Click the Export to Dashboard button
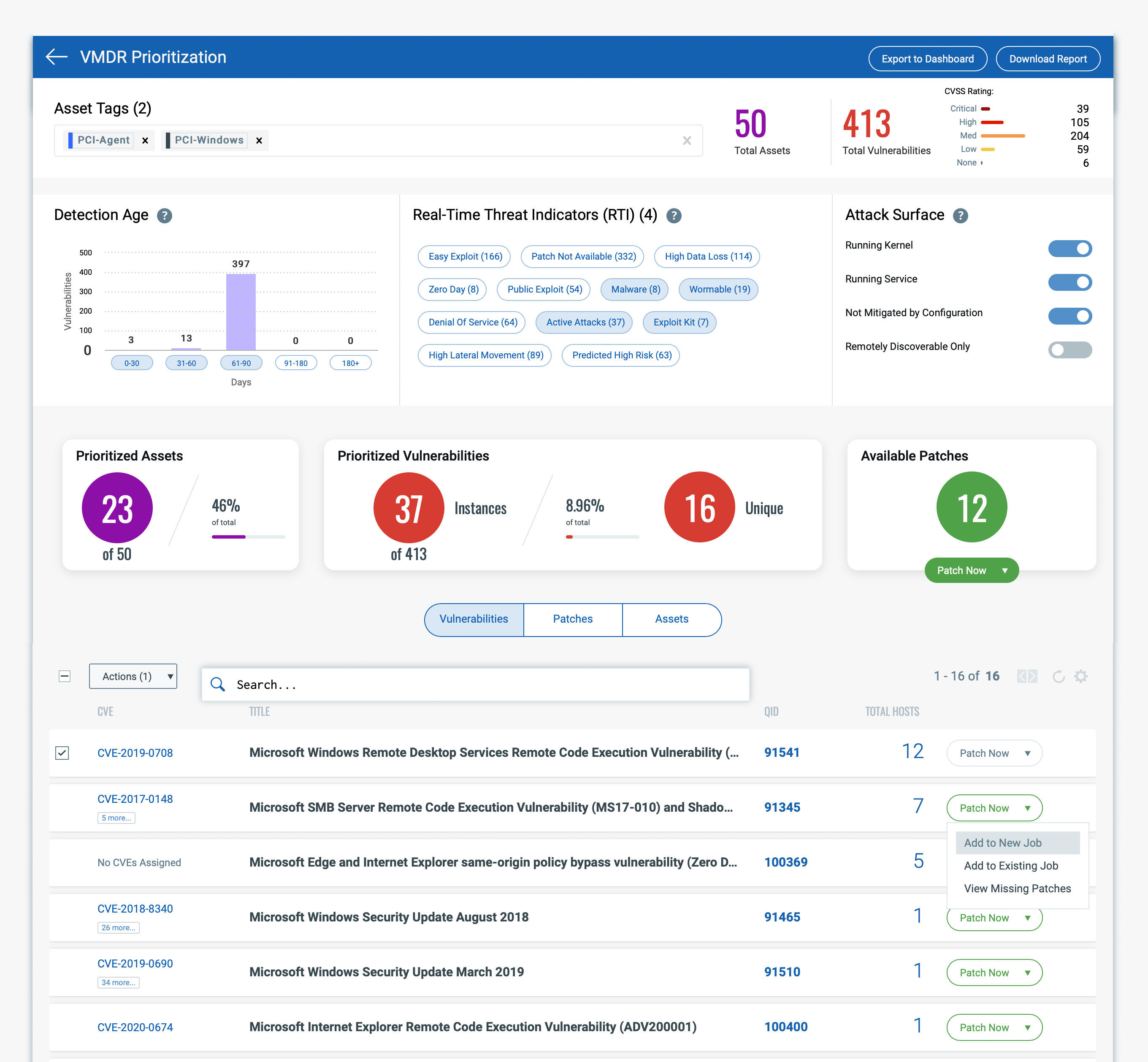This screenshot has width=1148, height=1062. 927,59
